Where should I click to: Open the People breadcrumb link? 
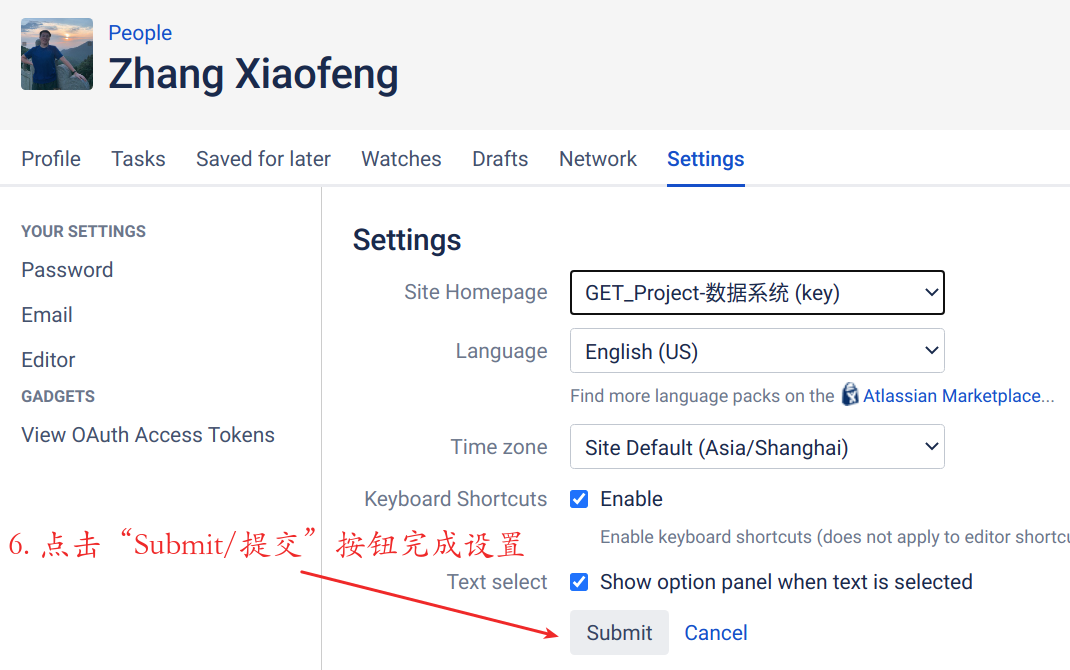tap(140, 33)
